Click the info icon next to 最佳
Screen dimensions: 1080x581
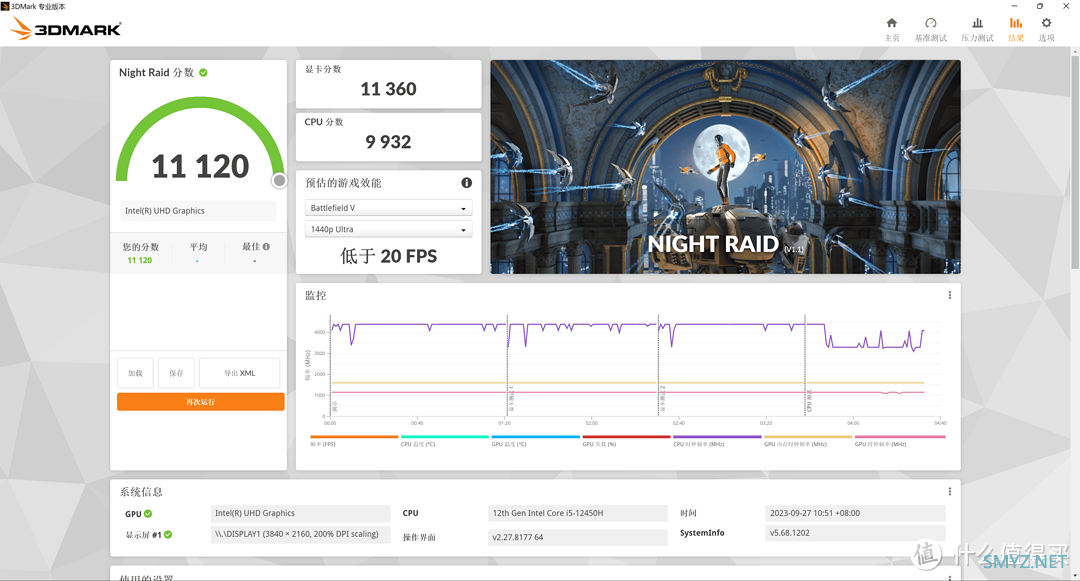tap(267, 246)
